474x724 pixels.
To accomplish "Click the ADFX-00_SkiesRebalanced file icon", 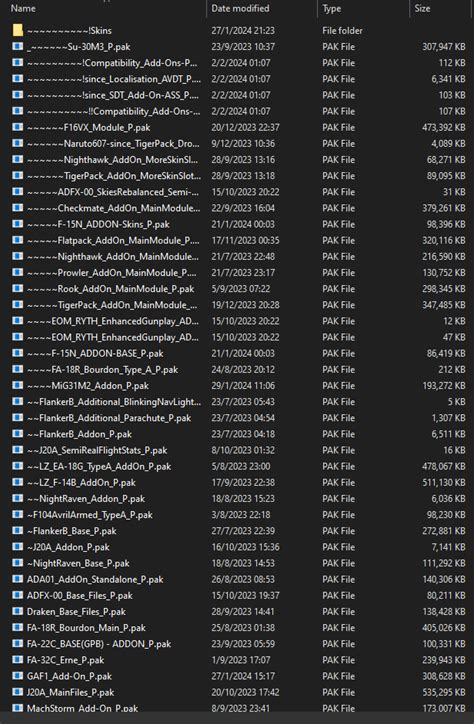I will point(18,192).
